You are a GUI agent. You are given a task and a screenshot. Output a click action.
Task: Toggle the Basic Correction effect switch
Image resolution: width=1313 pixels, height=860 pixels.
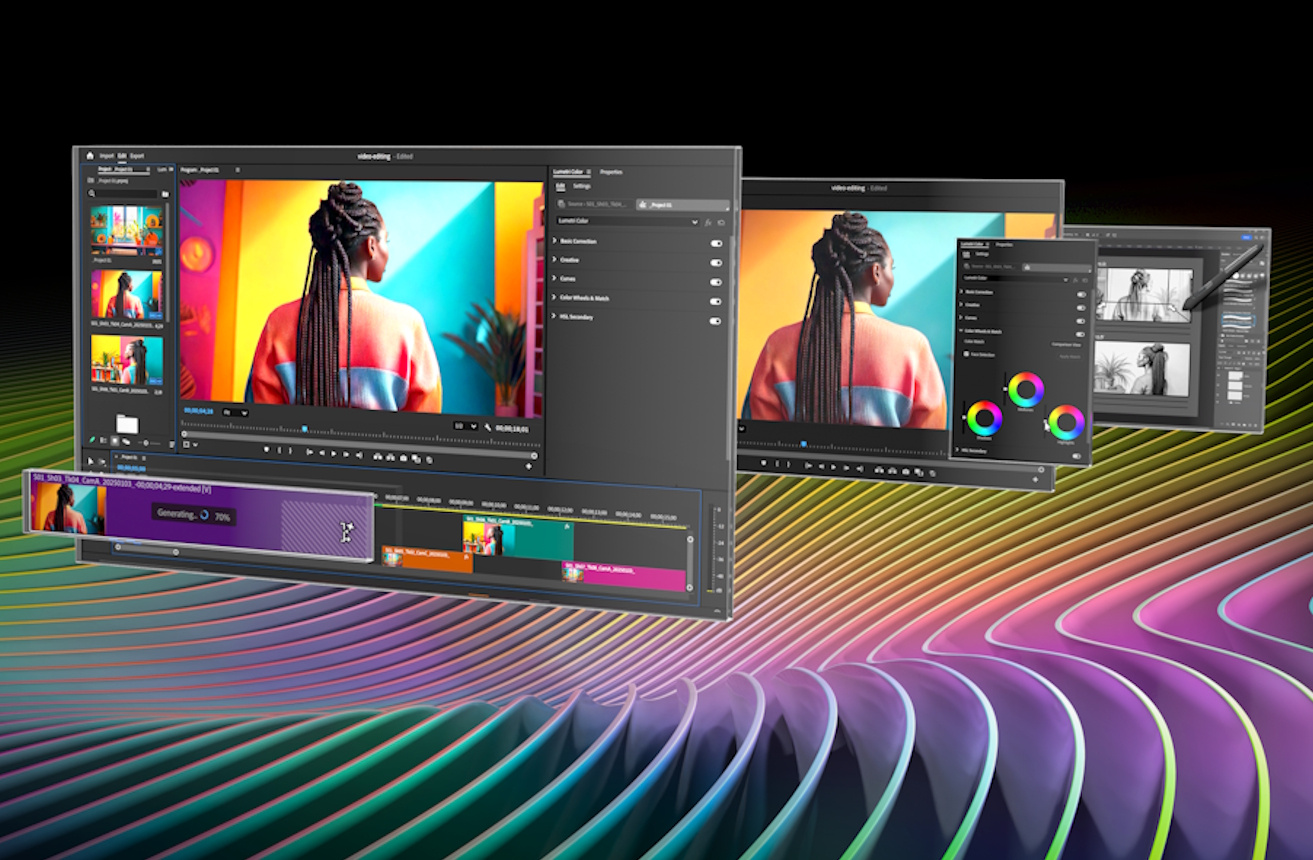click(716, 243)
